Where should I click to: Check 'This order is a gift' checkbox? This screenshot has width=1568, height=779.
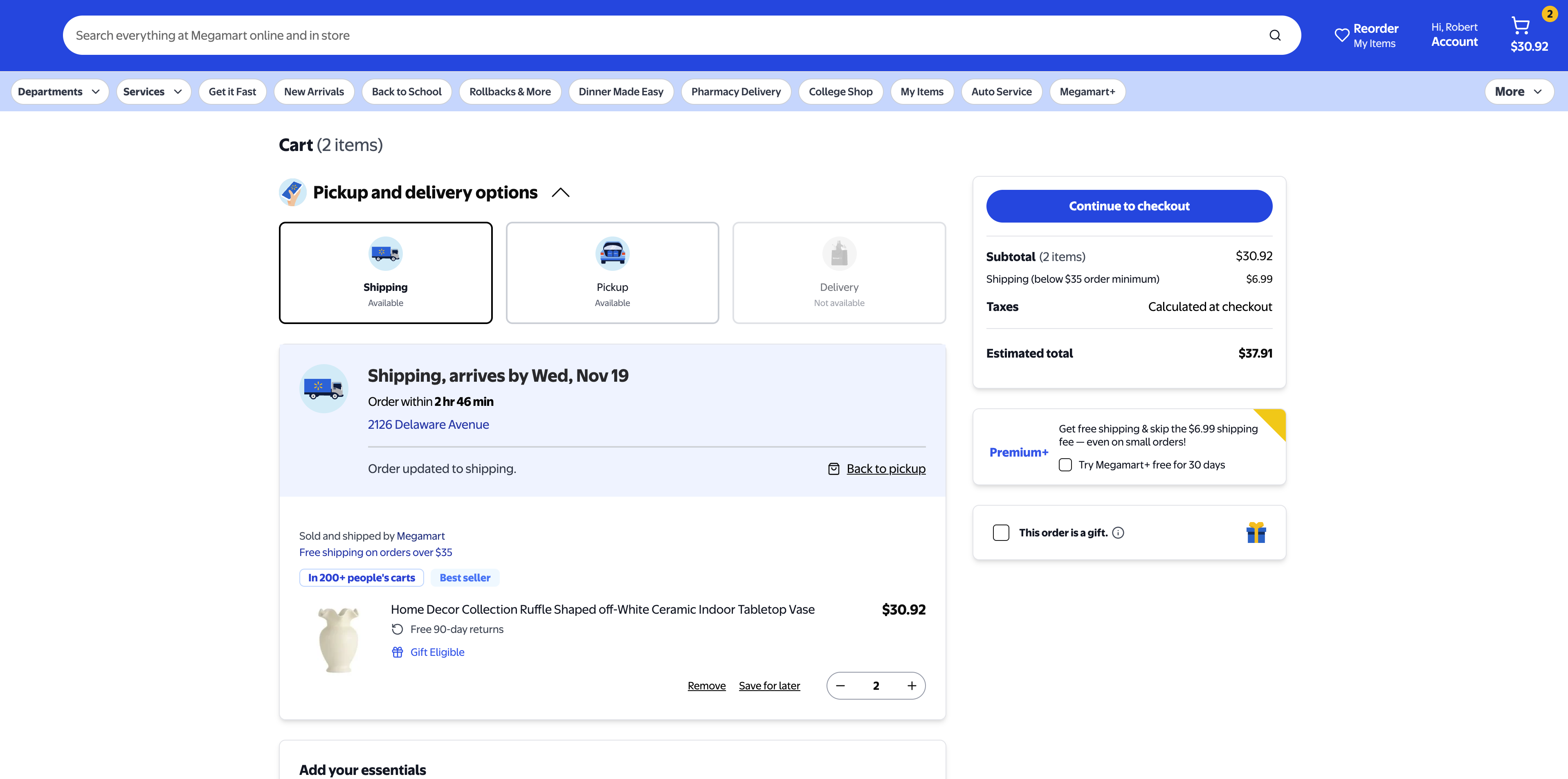[x=1001, y=533]
